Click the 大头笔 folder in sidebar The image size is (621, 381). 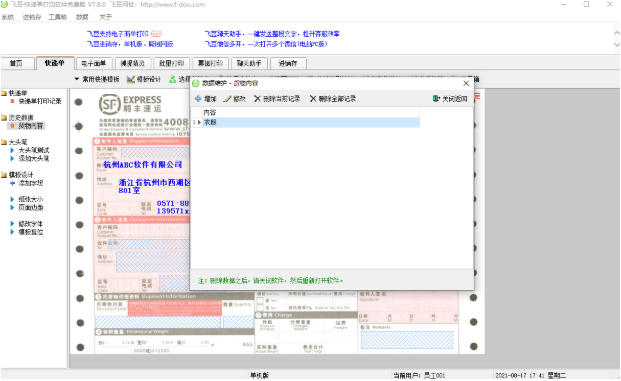click(14, 142)
